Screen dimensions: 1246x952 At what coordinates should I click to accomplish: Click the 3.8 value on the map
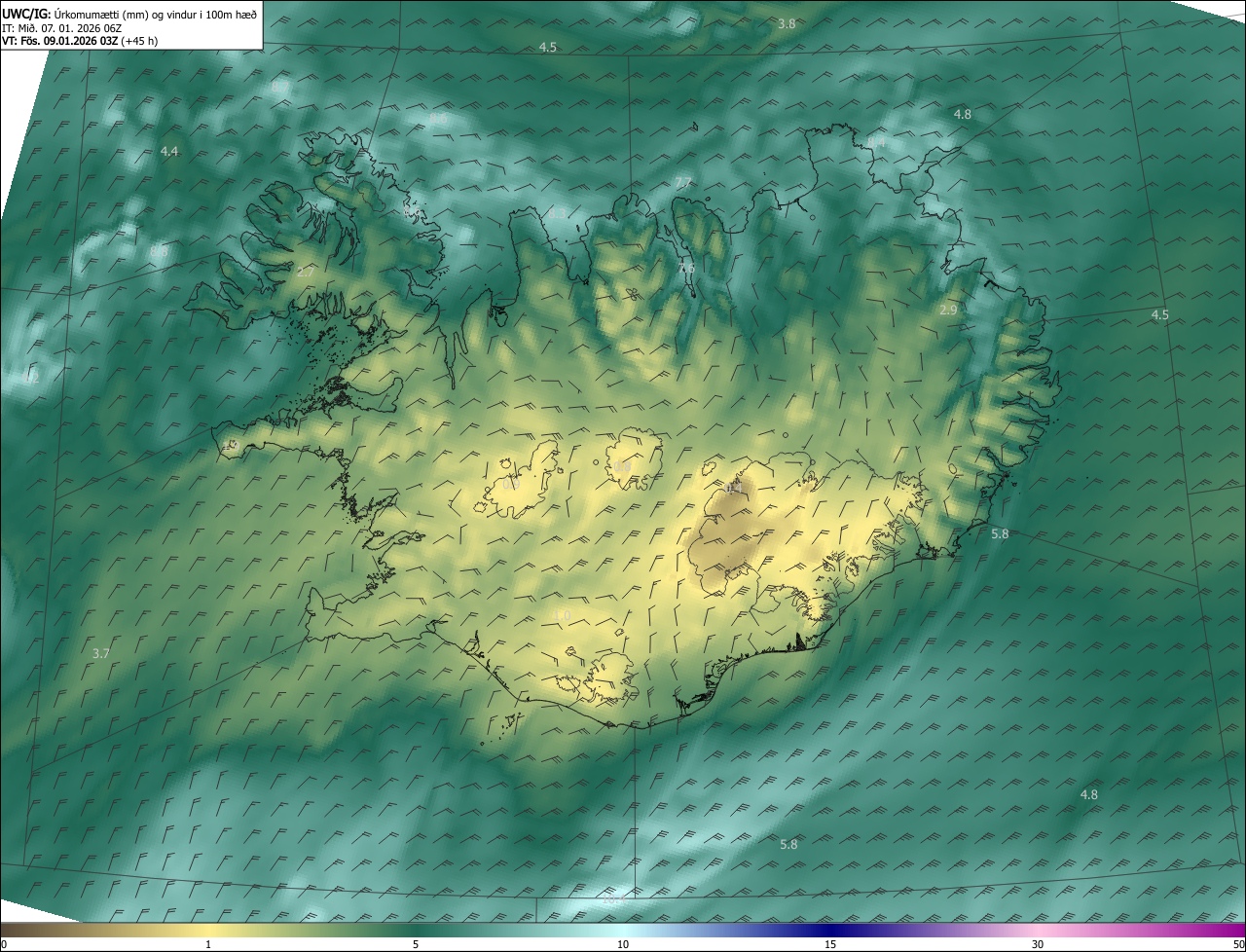click(x=788, y=23)
